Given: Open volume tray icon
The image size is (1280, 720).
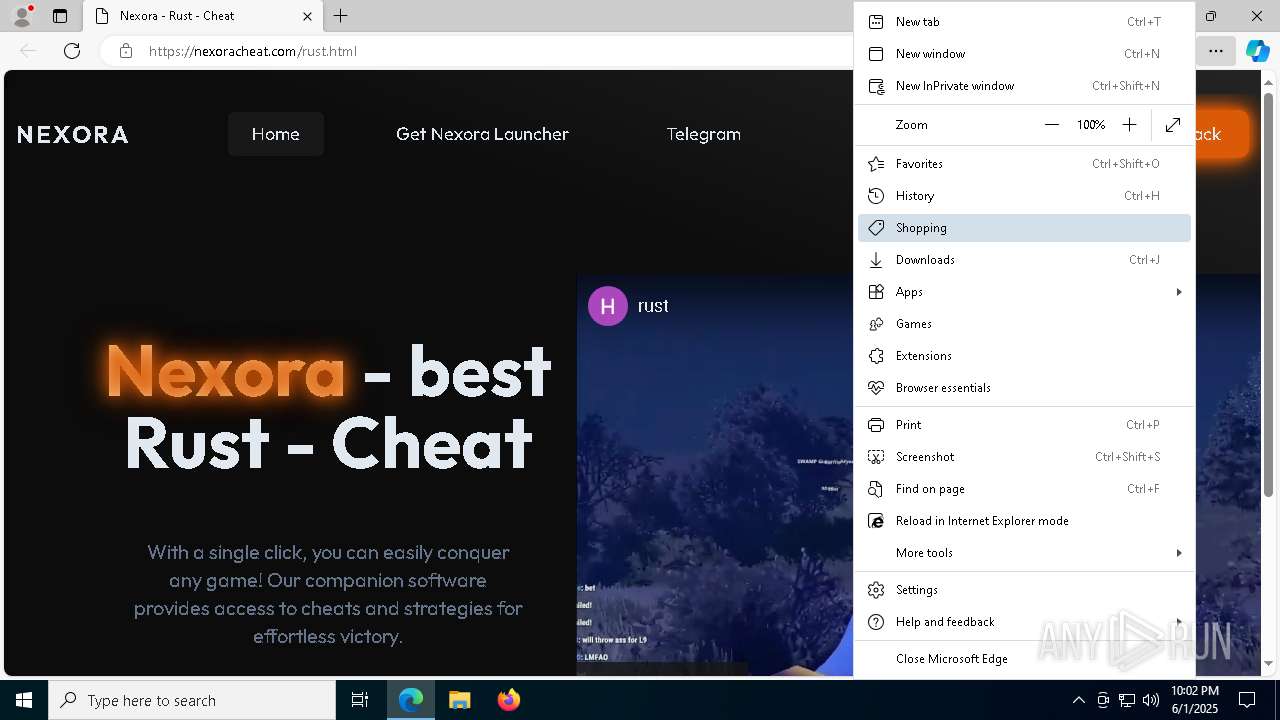Looking at the screenshot, I should pos(1150,700).
